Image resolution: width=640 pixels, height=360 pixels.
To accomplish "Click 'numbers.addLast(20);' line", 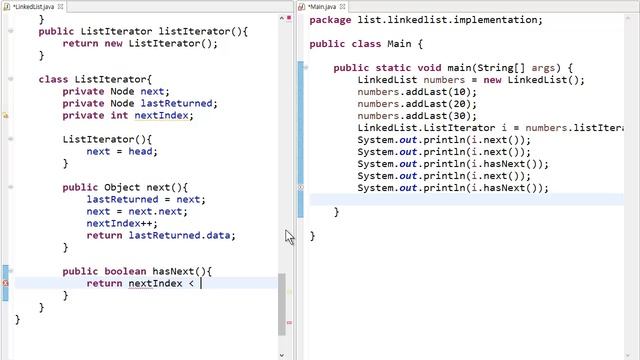I will [x=417, y=104].
